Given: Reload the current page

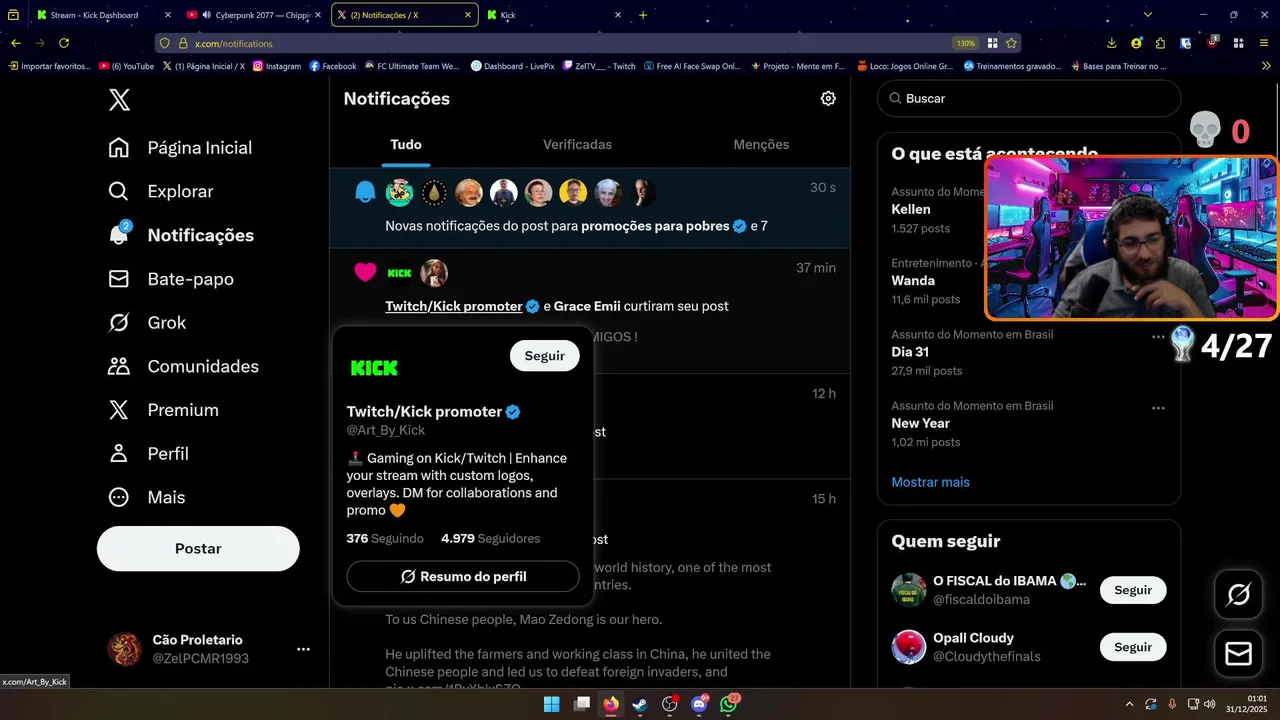Looking at the screenshot, I should [x=64, y=43].
